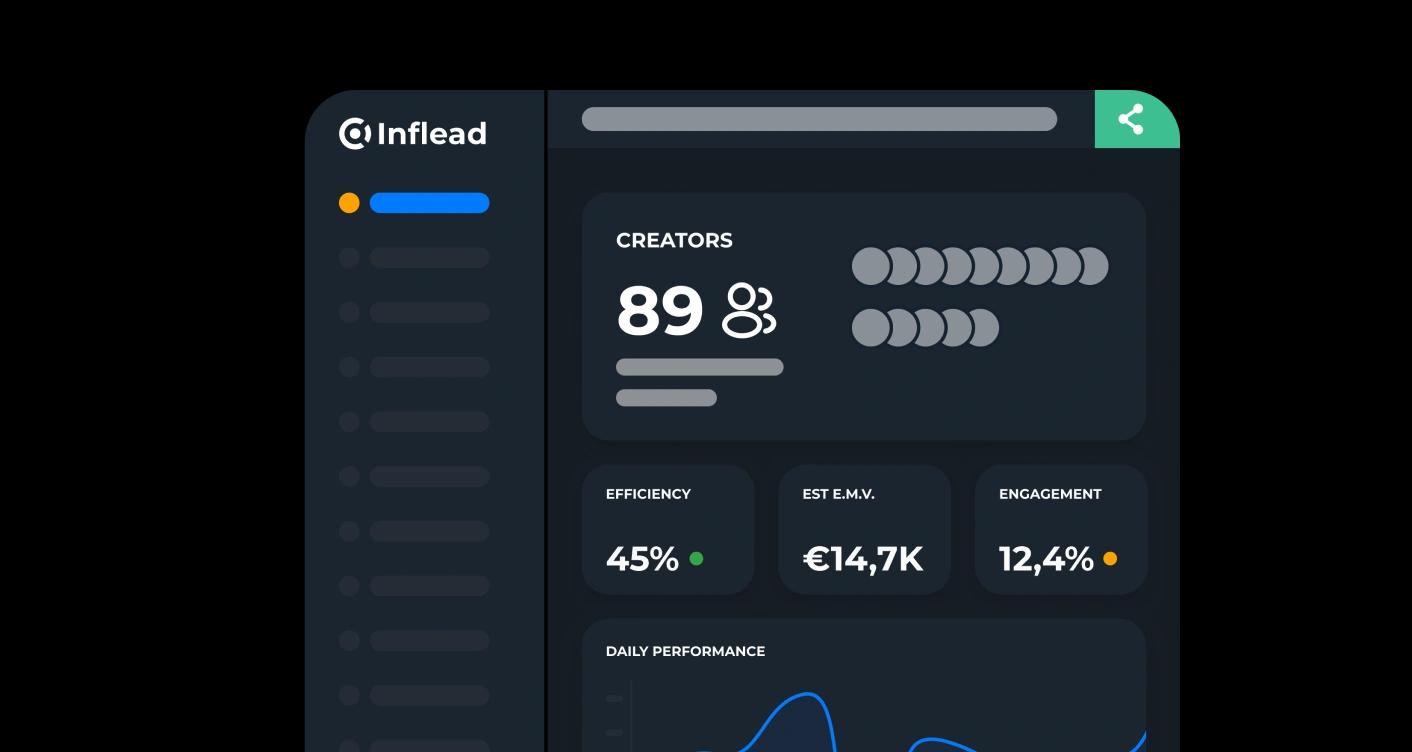This screenshot has width=1412, height=752.
Task: Open the EFFICIENCY card label
Action: 648,494
